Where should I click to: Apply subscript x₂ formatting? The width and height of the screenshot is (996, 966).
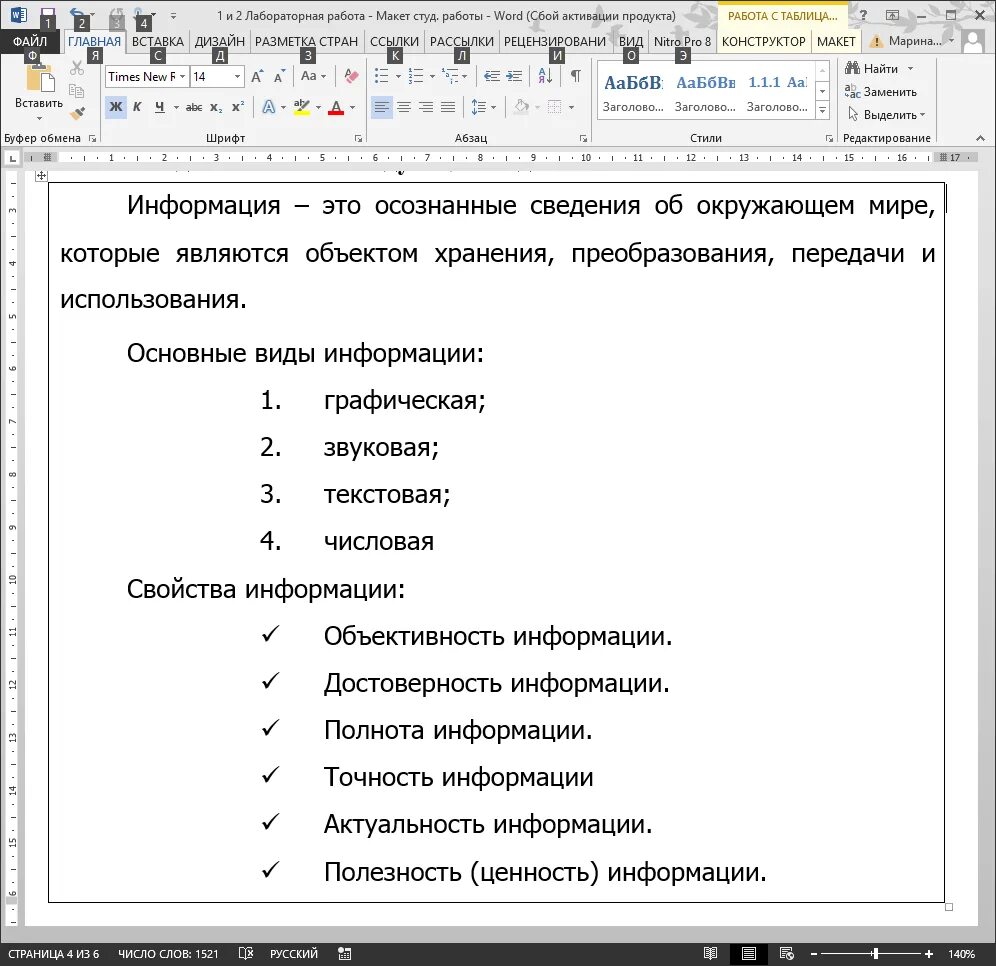pyautogui.click(x=216, y=107)
